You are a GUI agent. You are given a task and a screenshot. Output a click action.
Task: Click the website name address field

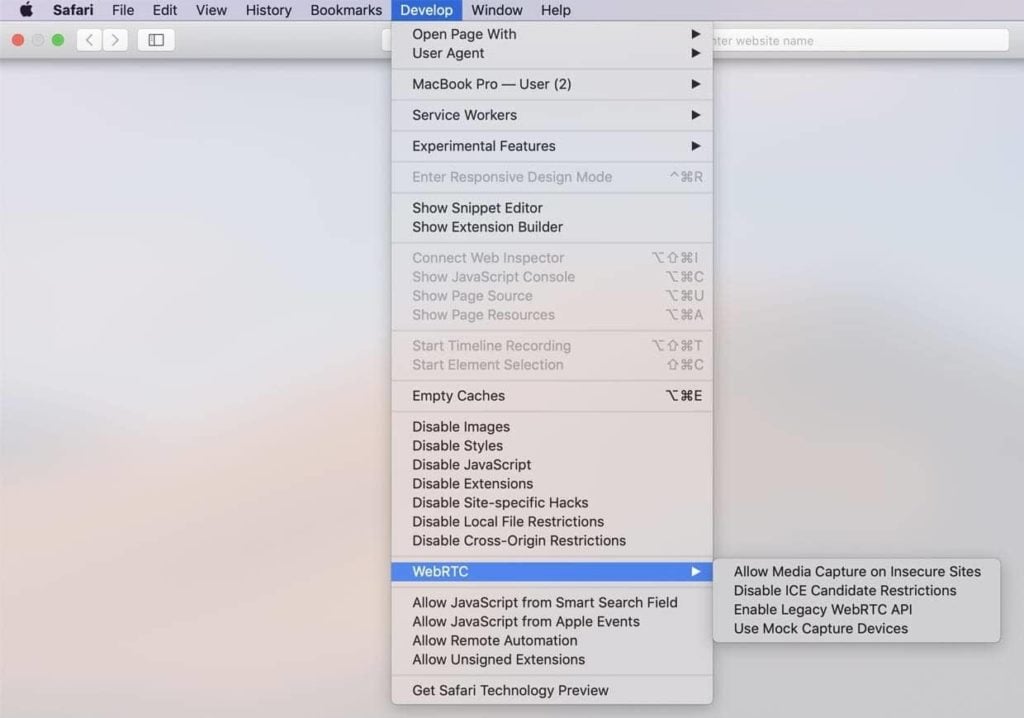coord(861,41)
